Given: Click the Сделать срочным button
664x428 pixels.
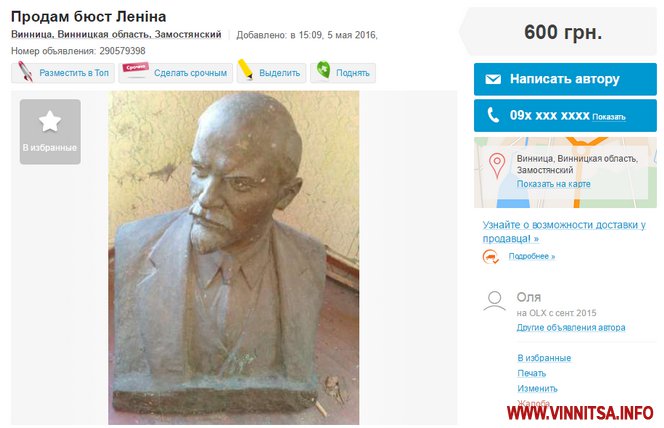Looking at the screenshot, I should [176, 73].
